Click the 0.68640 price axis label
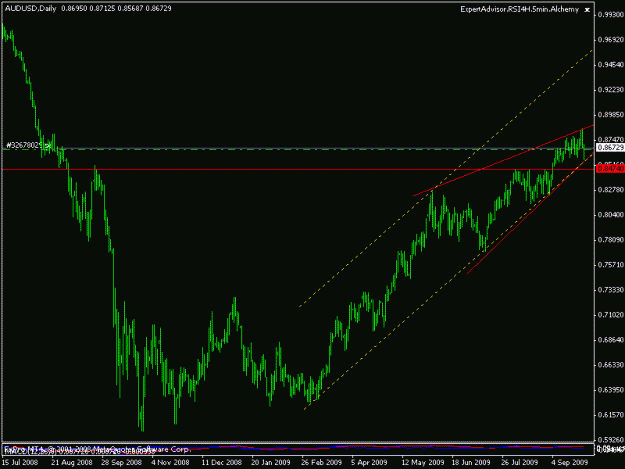625x469 pixels. (611, 340)
